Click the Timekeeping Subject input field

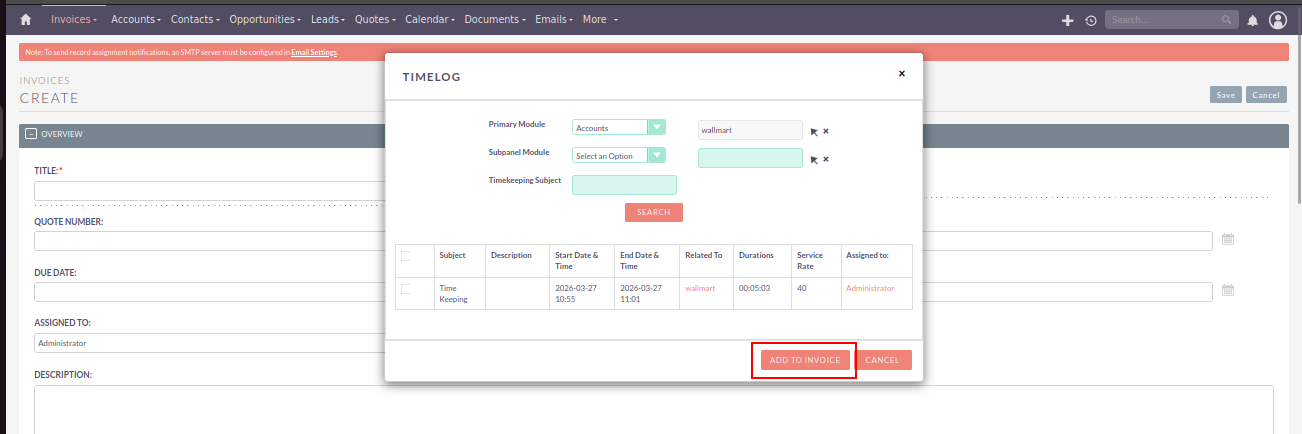tap(624, 185)
